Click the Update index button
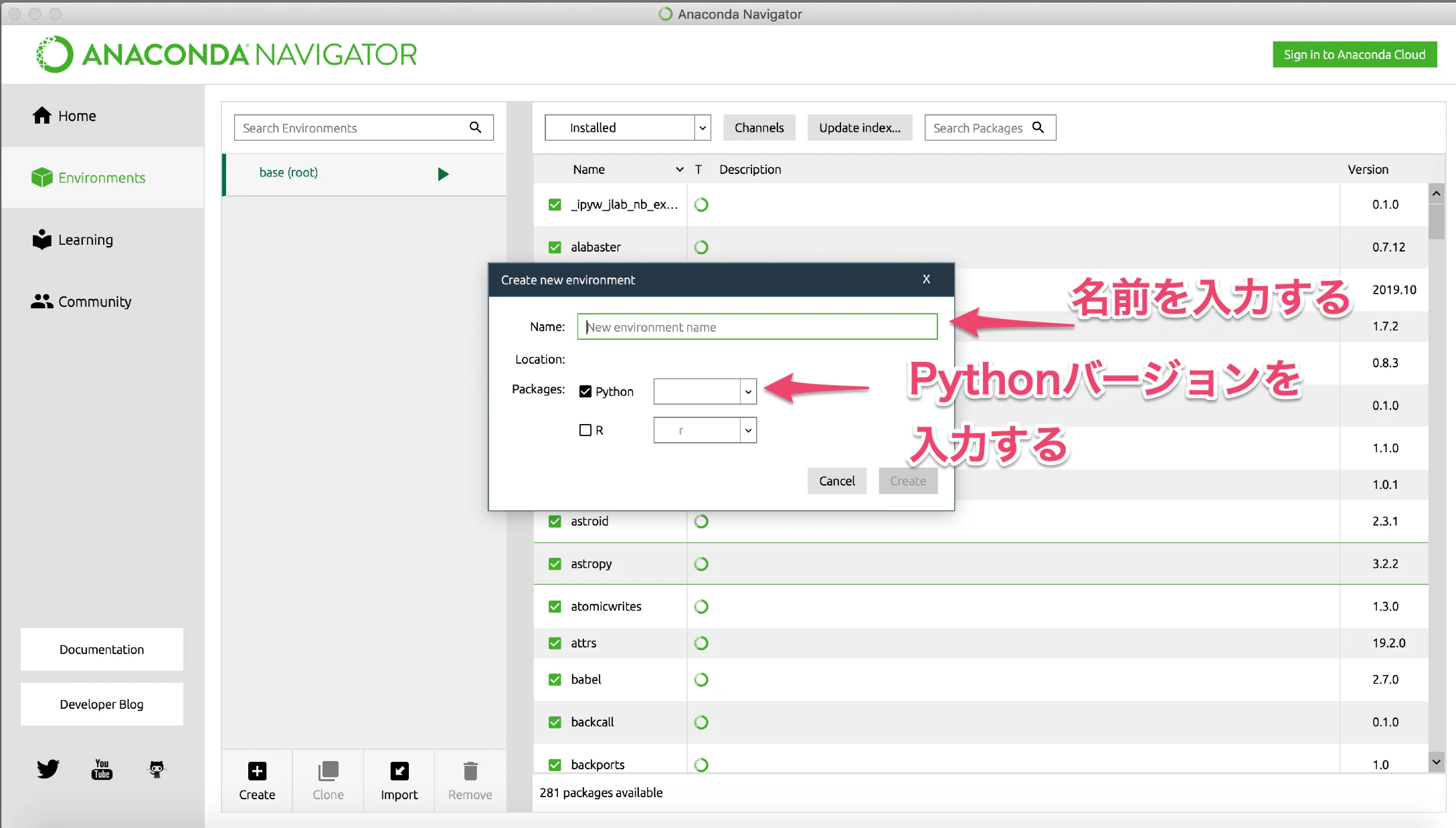 coord(860,128)
